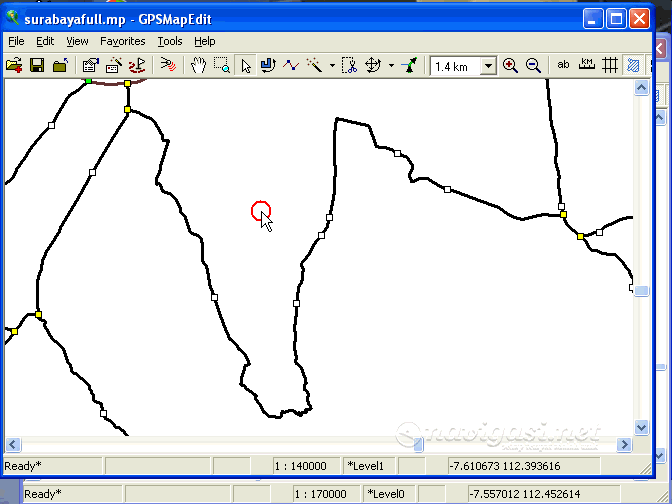The width and height of the screenshot is (672, 504).
Task: Select the hand pan tool
Action: [199, 65]
